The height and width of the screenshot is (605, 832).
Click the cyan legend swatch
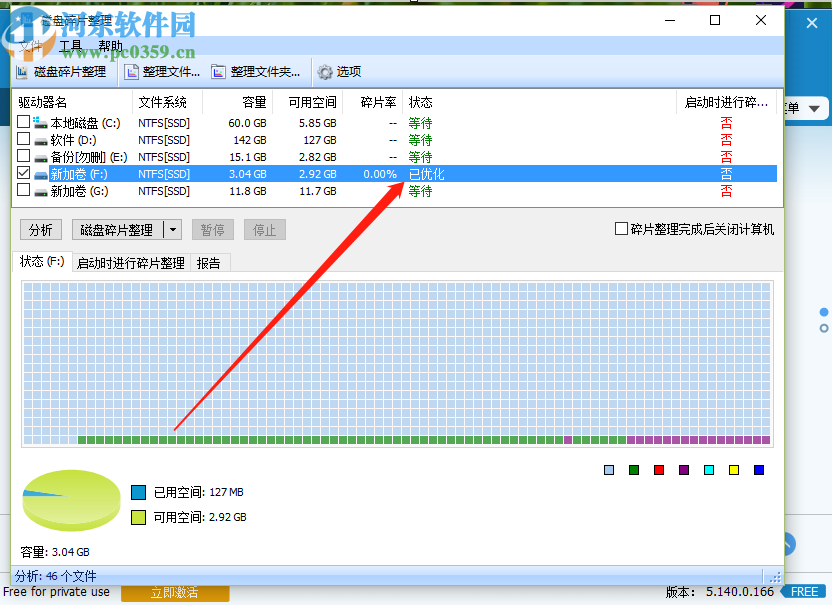point(709,470)
